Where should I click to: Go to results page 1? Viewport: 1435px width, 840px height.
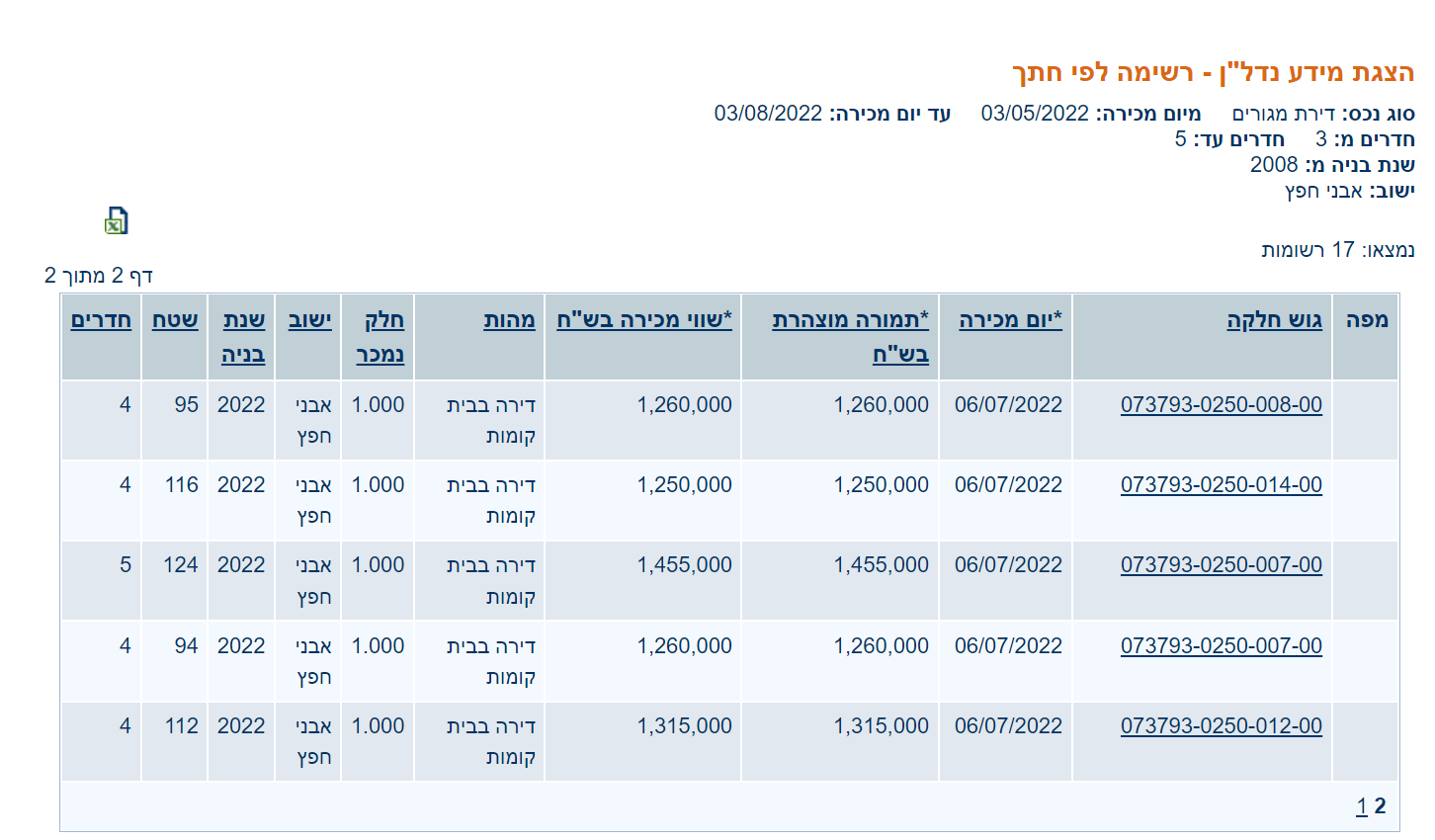point(1361,806)
